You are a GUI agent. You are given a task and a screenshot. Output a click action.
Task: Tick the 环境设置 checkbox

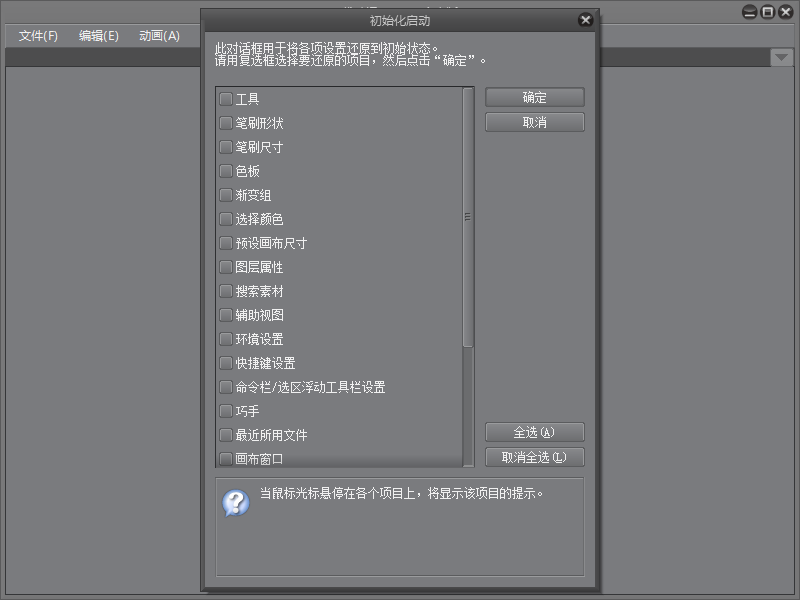(x=226, y=339)
